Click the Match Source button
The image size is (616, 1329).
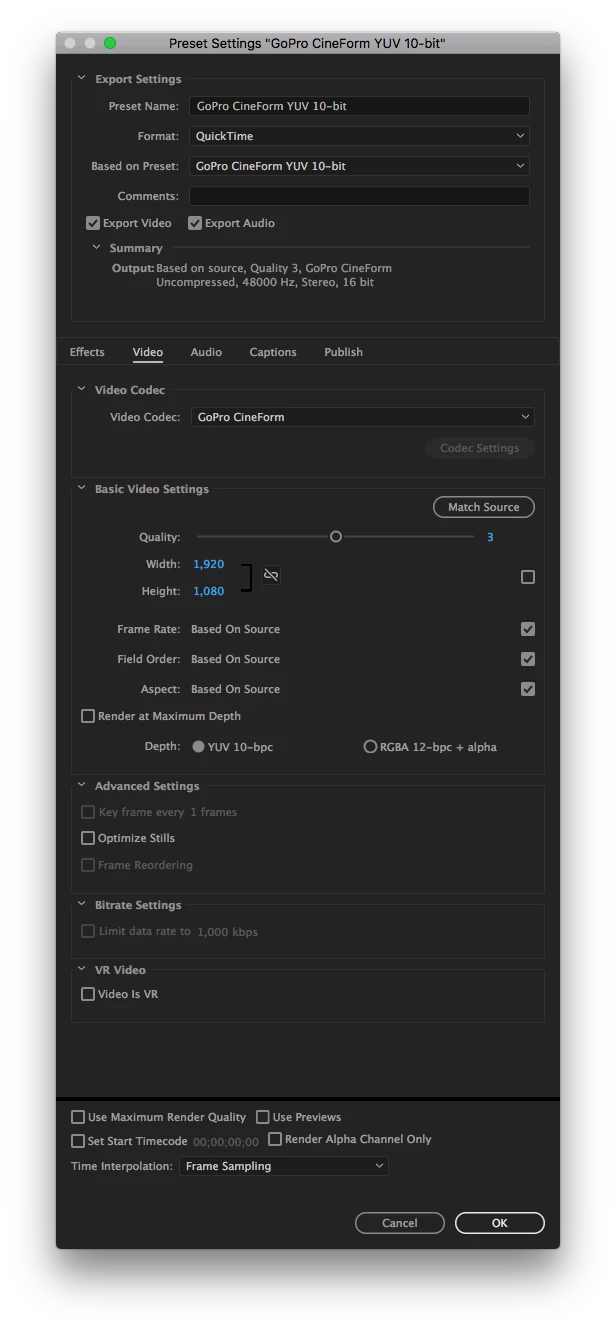tap(484, 507)
